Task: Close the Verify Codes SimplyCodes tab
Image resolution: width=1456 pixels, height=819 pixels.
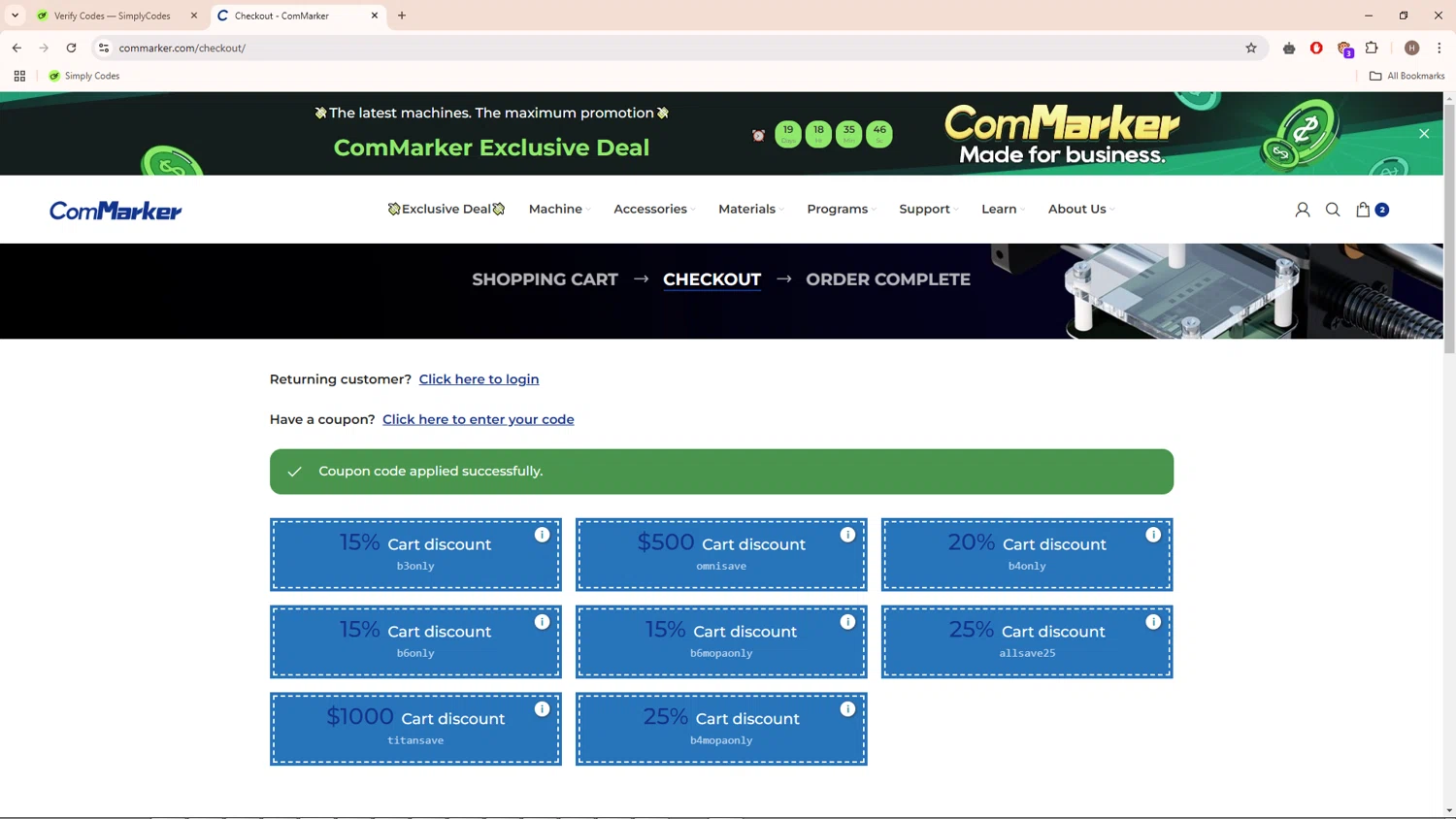Action: pyautogui.click(x=194, y=16)
